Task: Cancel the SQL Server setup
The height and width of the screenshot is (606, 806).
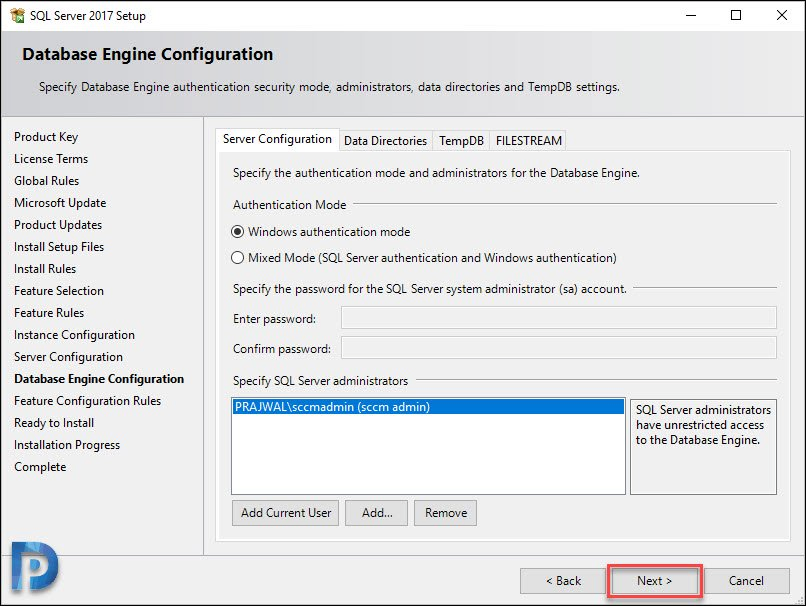Action: tap(746, 581)
